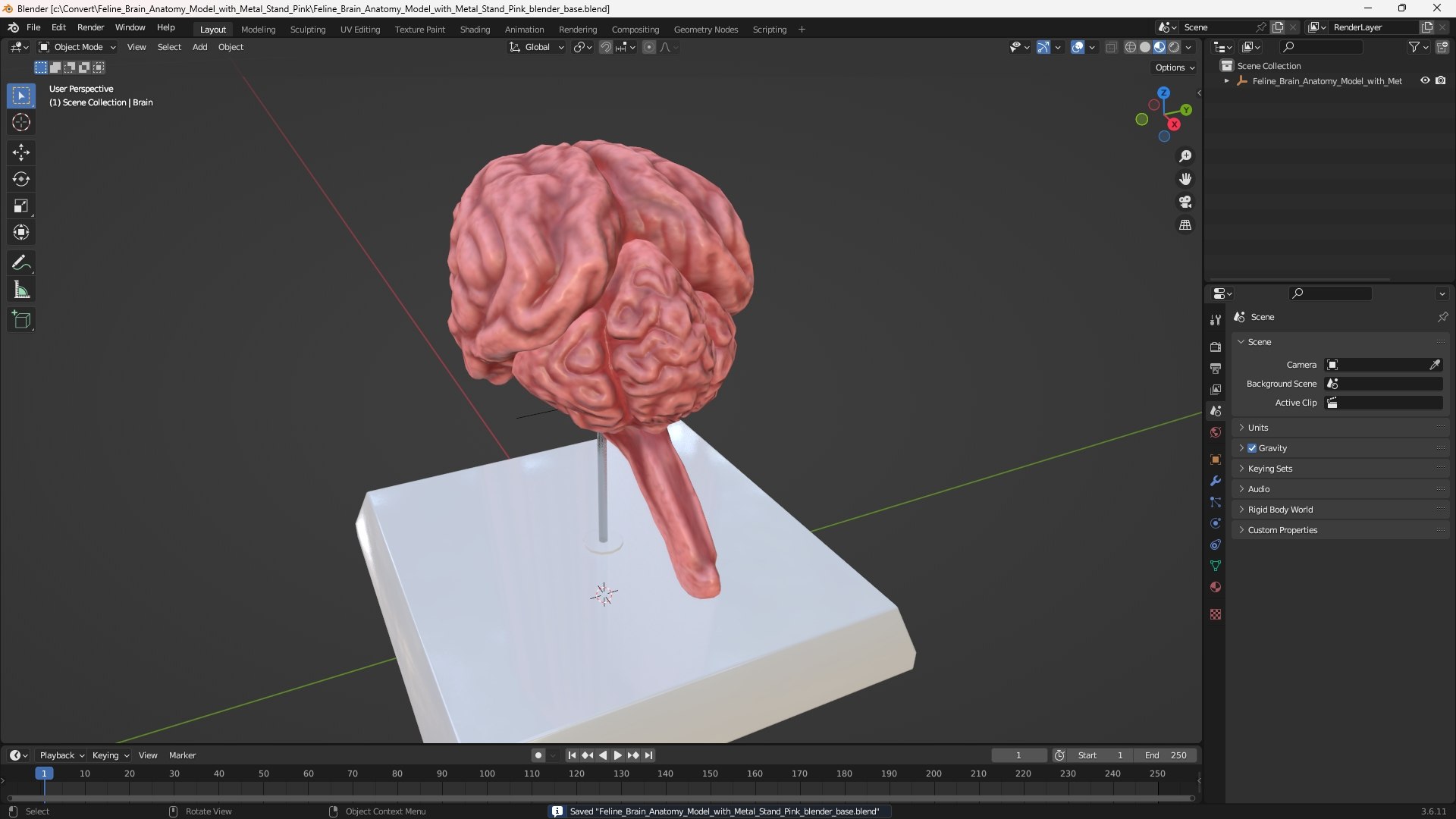Open the viewport Options dropdown
This screenshot has height=819, width=1456.
[x=1175, y=67]
